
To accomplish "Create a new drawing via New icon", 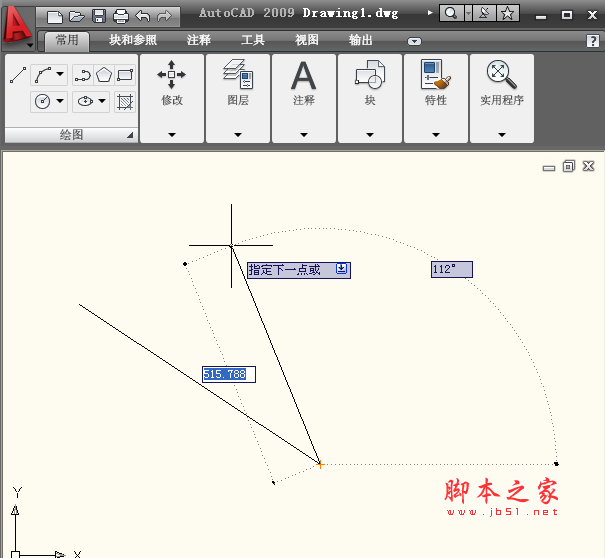I will pyautogui.click(x=54, y=17).
